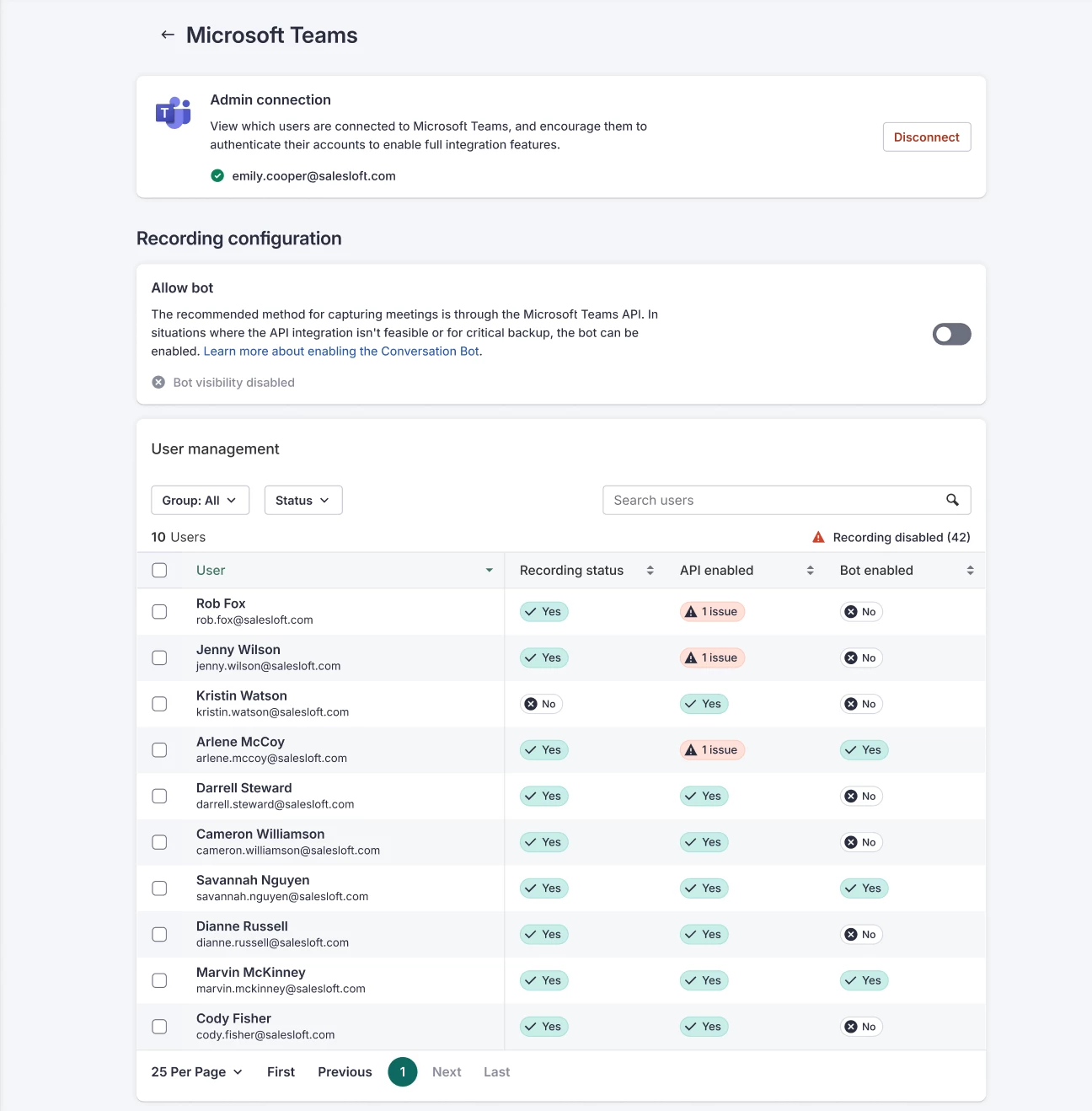This screenshot has height=1111, width=1092.
Task: Check the select-all users checkbox in header
Action: tap(159, 571)
